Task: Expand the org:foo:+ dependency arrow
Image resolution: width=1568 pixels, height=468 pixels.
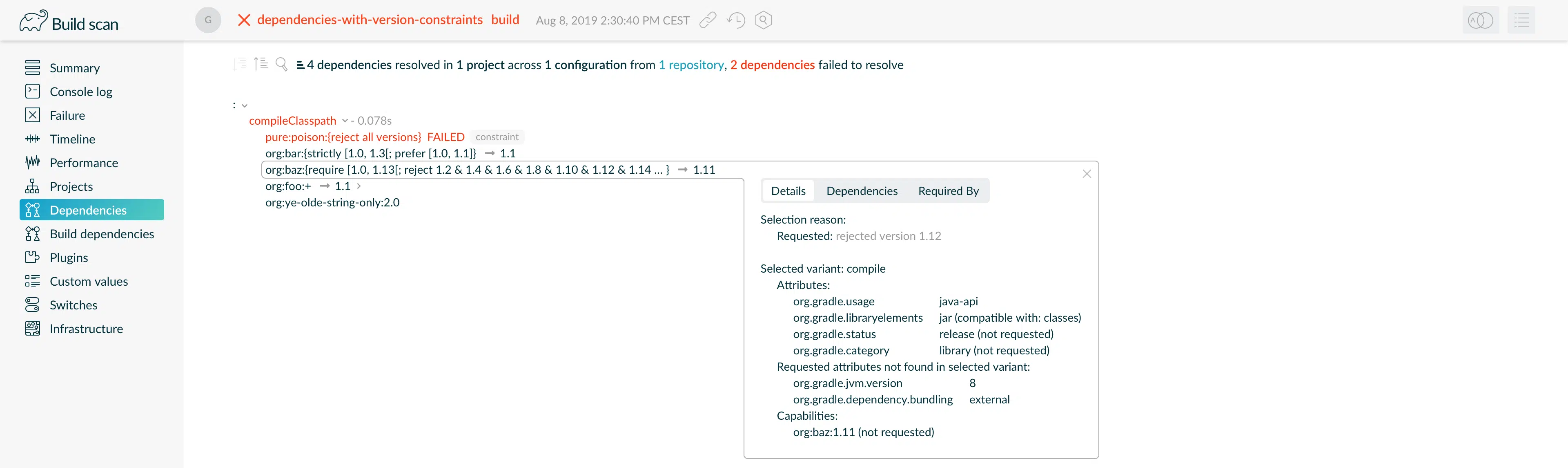Action: 359,186
